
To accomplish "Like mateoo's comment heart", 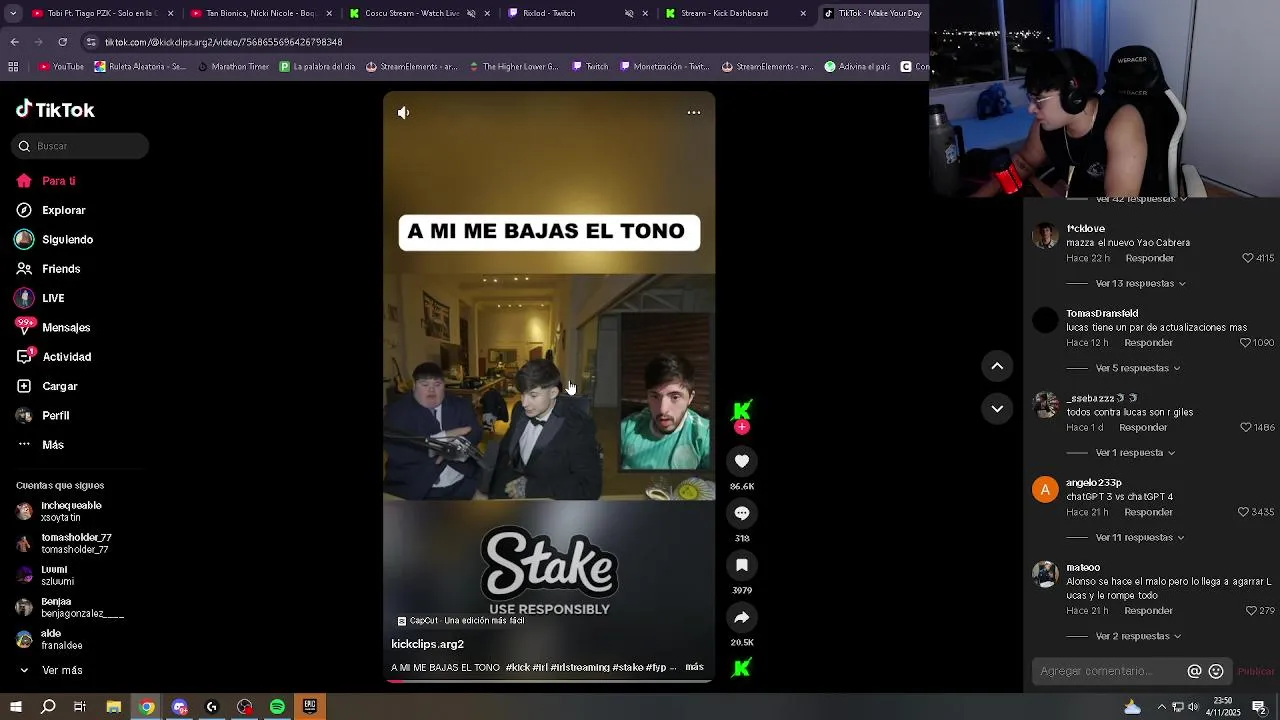I will 1251,610.
